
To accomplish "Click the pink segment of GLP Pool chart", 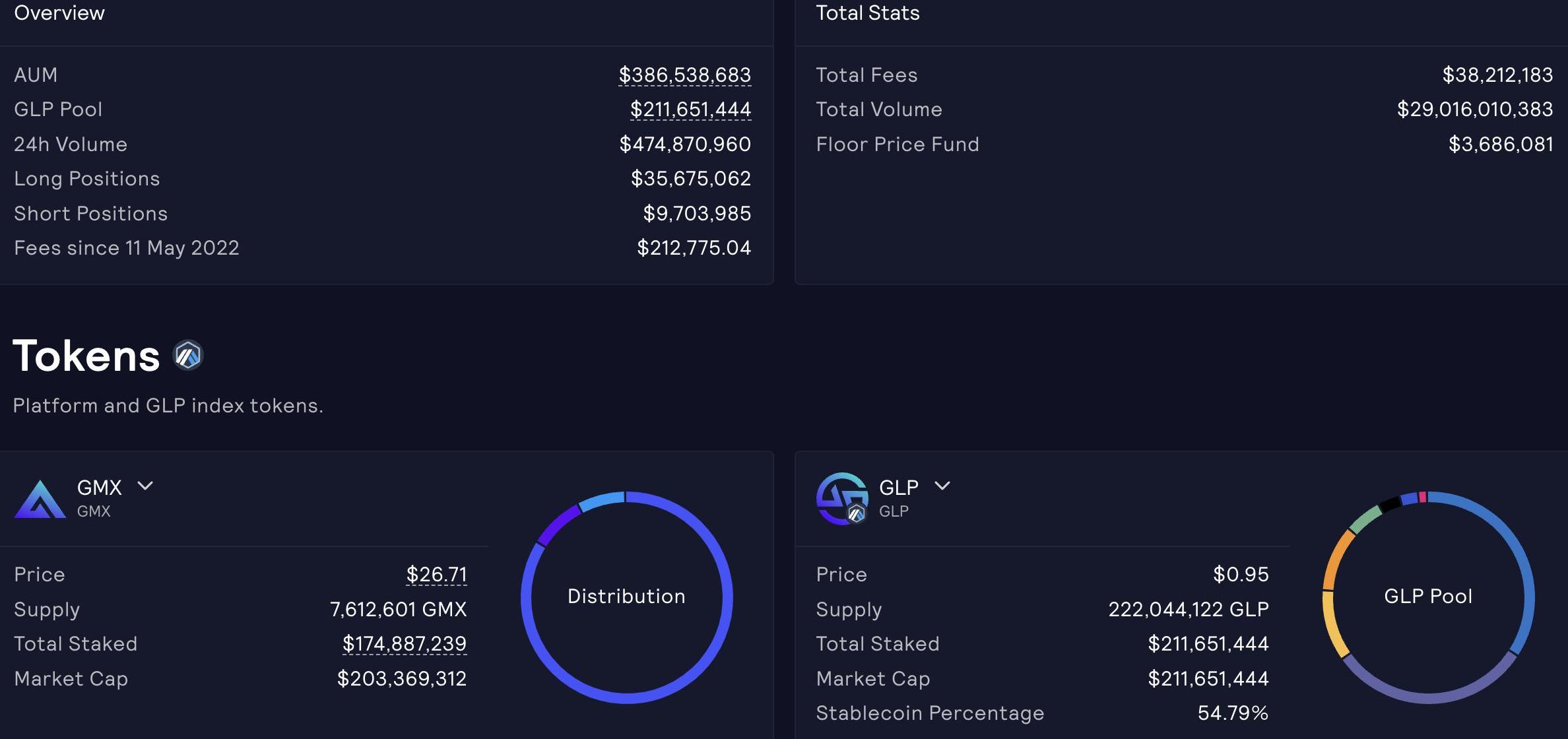I will click(1423, 497).
